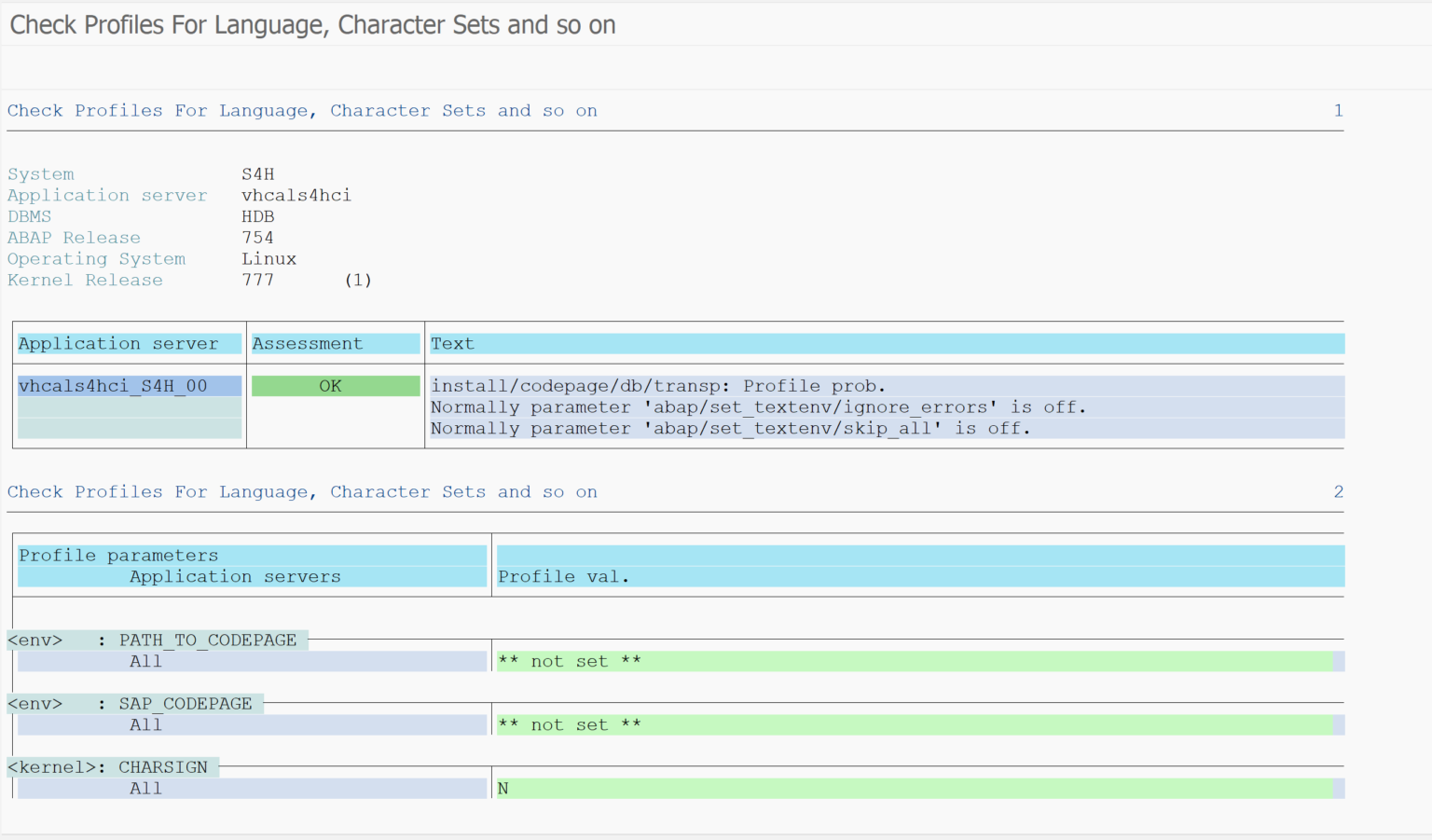The width and height of the screenshot is (1432, 840).
Task: Select the install/codepage/db/transp message row
Action: [657, 386]
